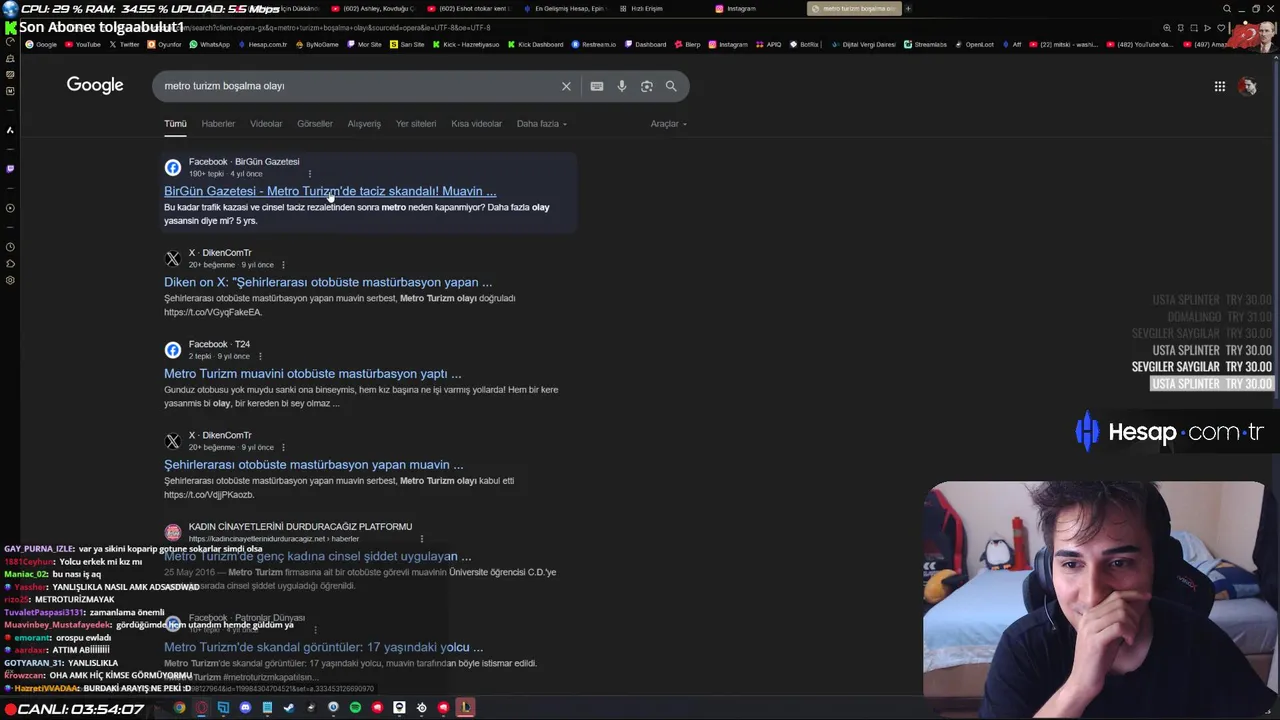Open 'Şehirlerarası otobüste mastürbasyon yapan muavin' result

coord(314,465)
